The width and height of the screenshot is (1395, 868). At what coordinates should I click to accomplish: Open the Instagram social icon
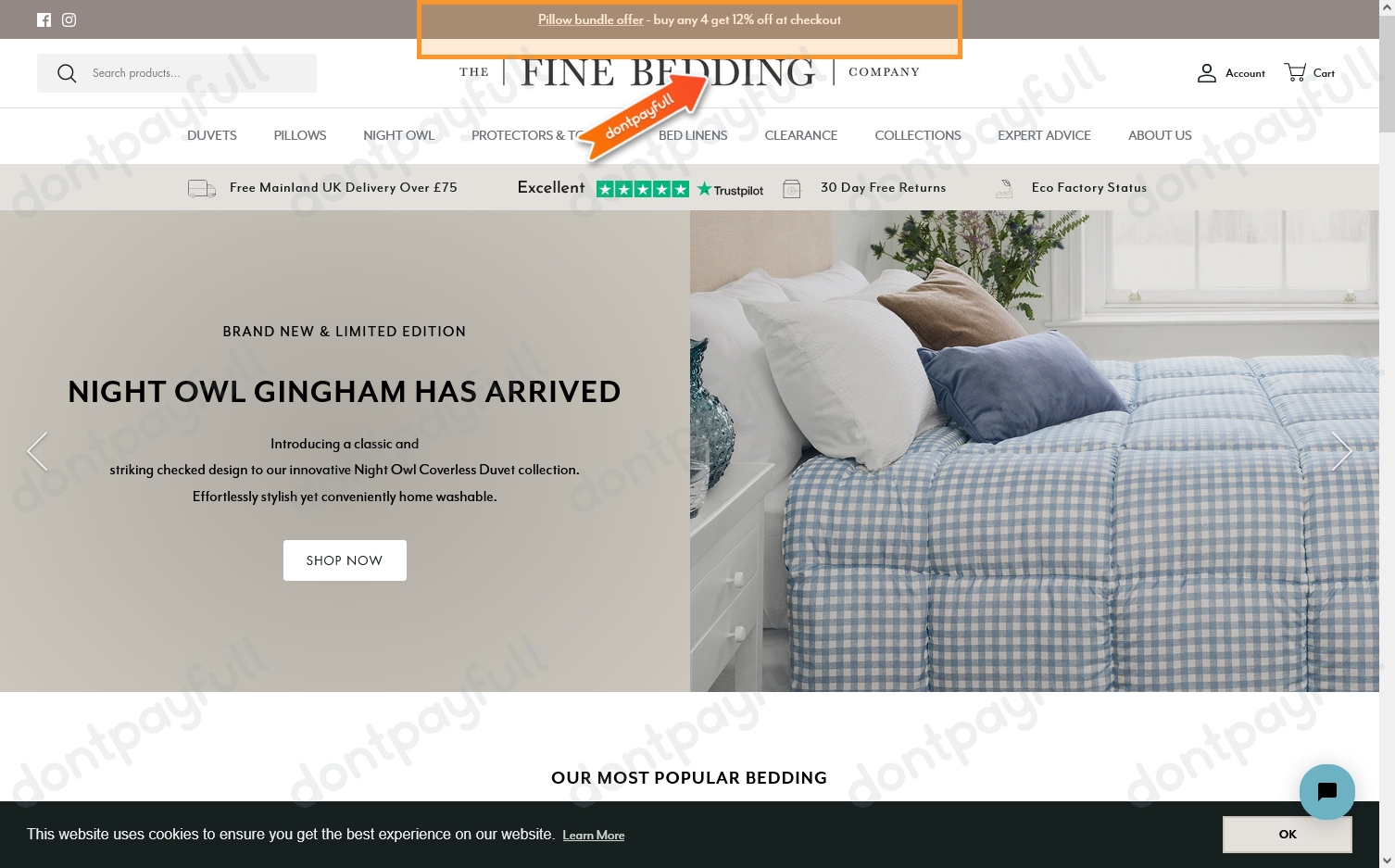[x=69, y=19]
